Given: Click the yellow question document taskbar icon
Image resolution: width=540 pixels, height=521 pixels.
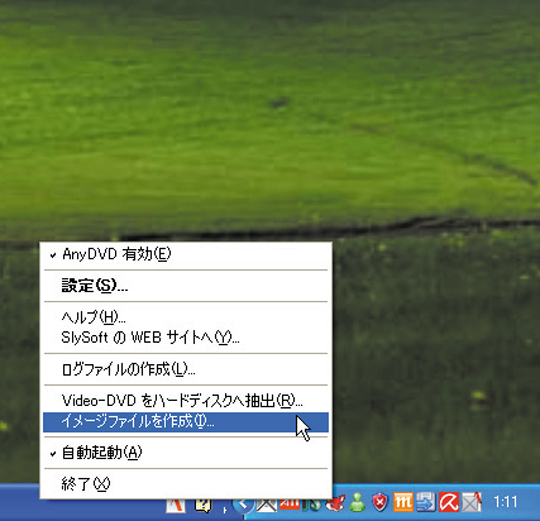Looking at the screenshot, I should click(203, 506).
